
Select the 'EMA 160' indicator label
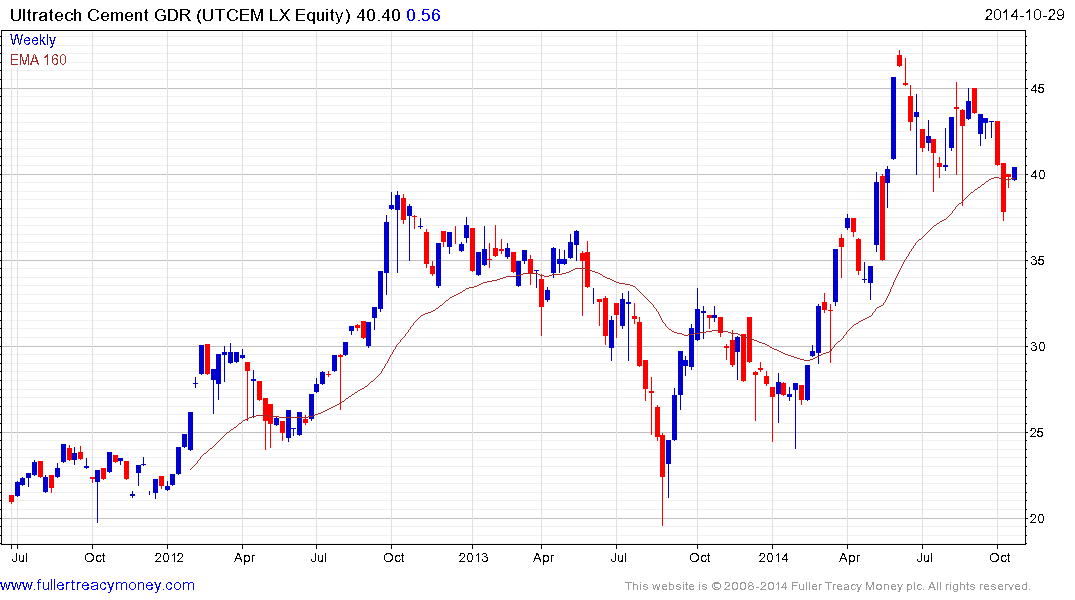point(38,60)
